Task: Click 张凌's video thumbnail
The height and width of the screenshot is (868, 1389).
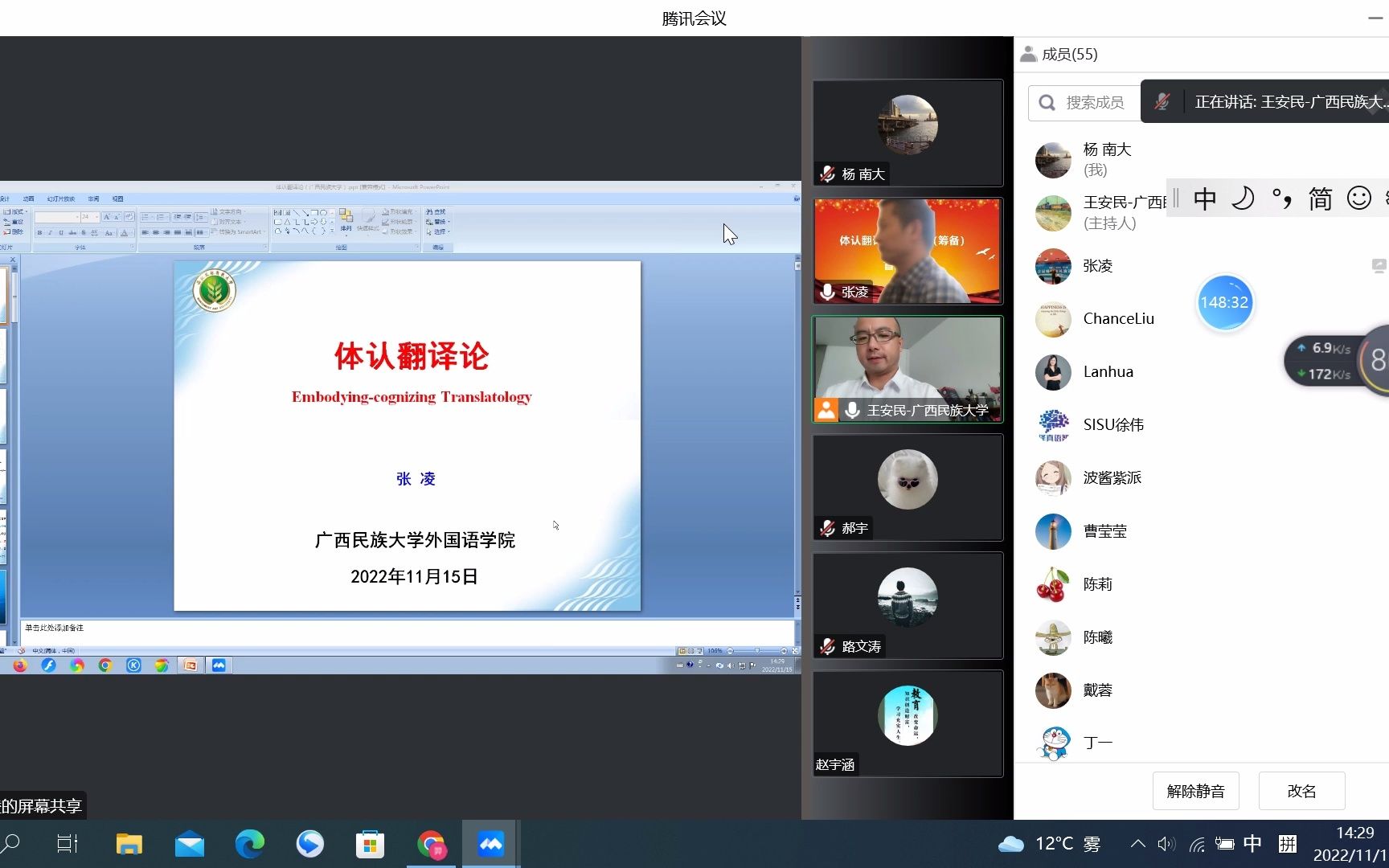Action: tap(908, 251)
